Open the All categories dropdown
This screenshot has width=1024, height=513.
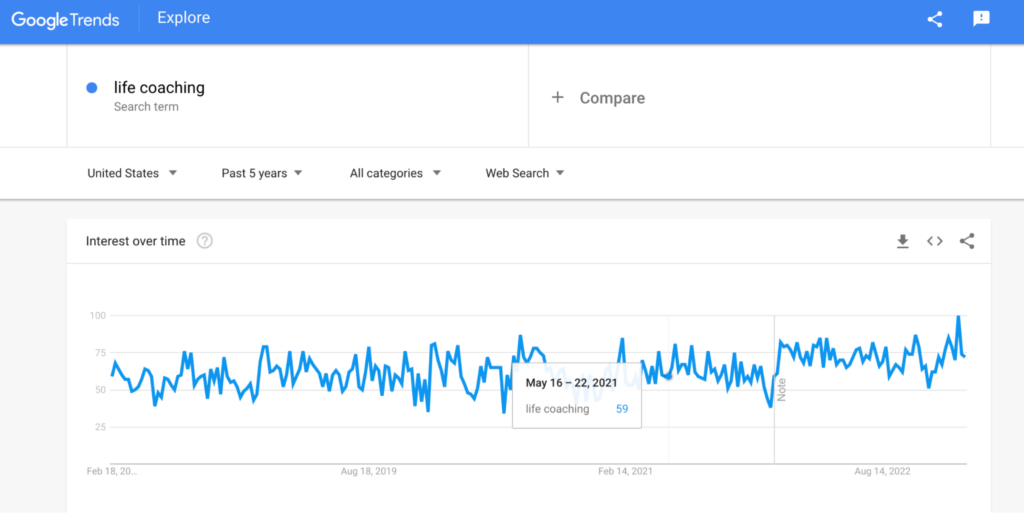[395, 173]
